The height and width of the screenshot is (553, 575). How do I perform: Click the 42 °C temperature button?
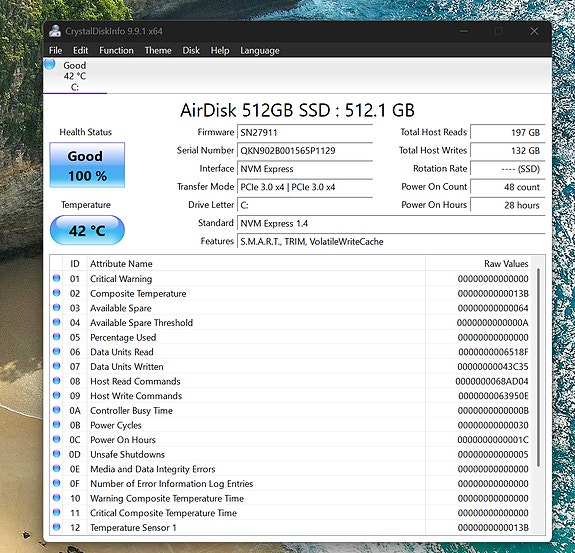click(x=87, y=230)
